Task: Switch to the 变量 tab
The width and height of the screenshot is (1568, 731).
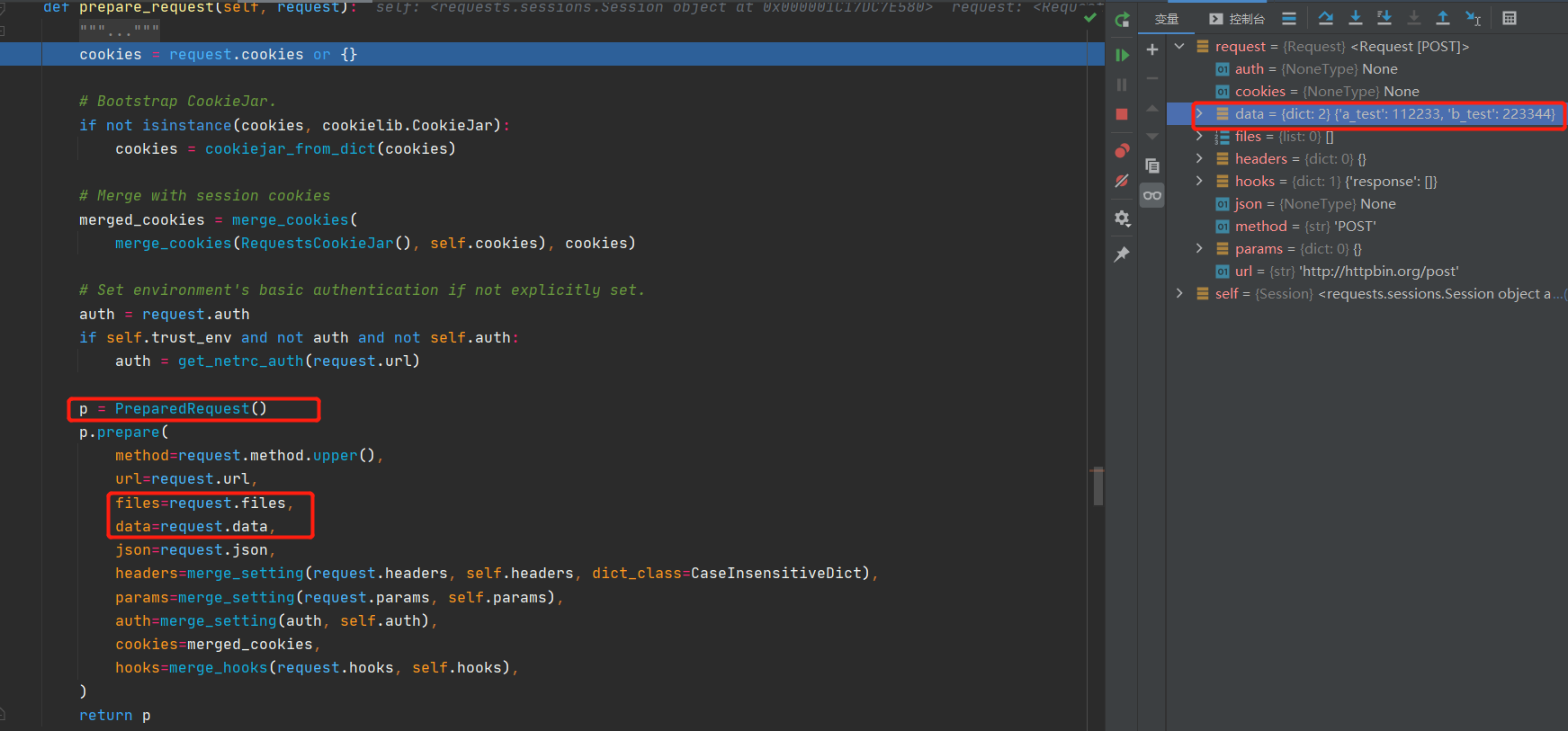Action: pyautogui.click(x=1167, y=19)
